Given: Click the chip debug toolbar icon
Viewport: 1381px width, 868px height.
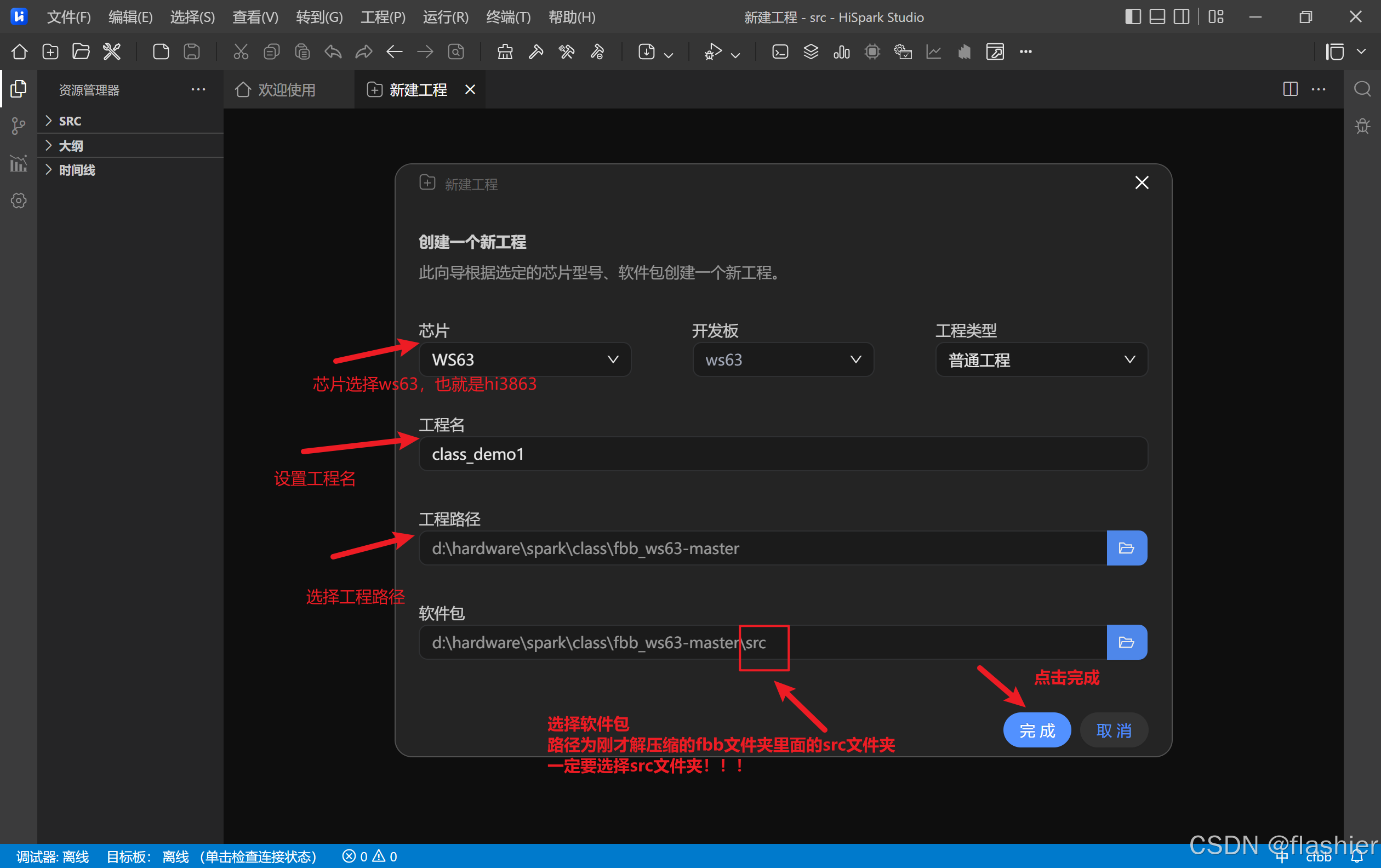Looking at the screenshot, I should click(872, 52).
